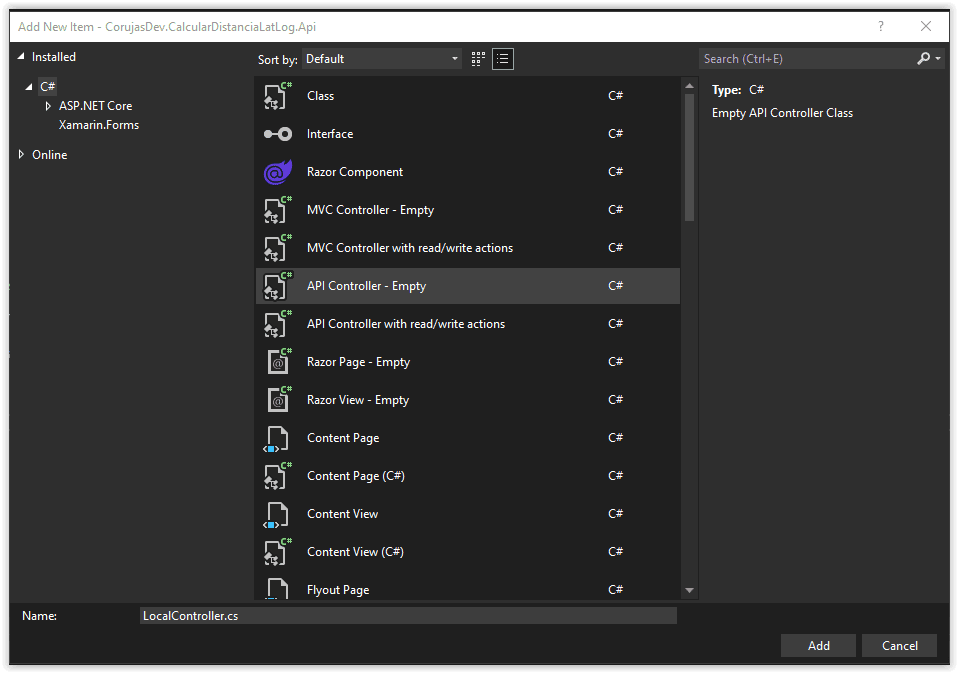The height and width of the screenshot is (673, 958).
Task: Select the C# tree node
Action: tap(48, 87)
